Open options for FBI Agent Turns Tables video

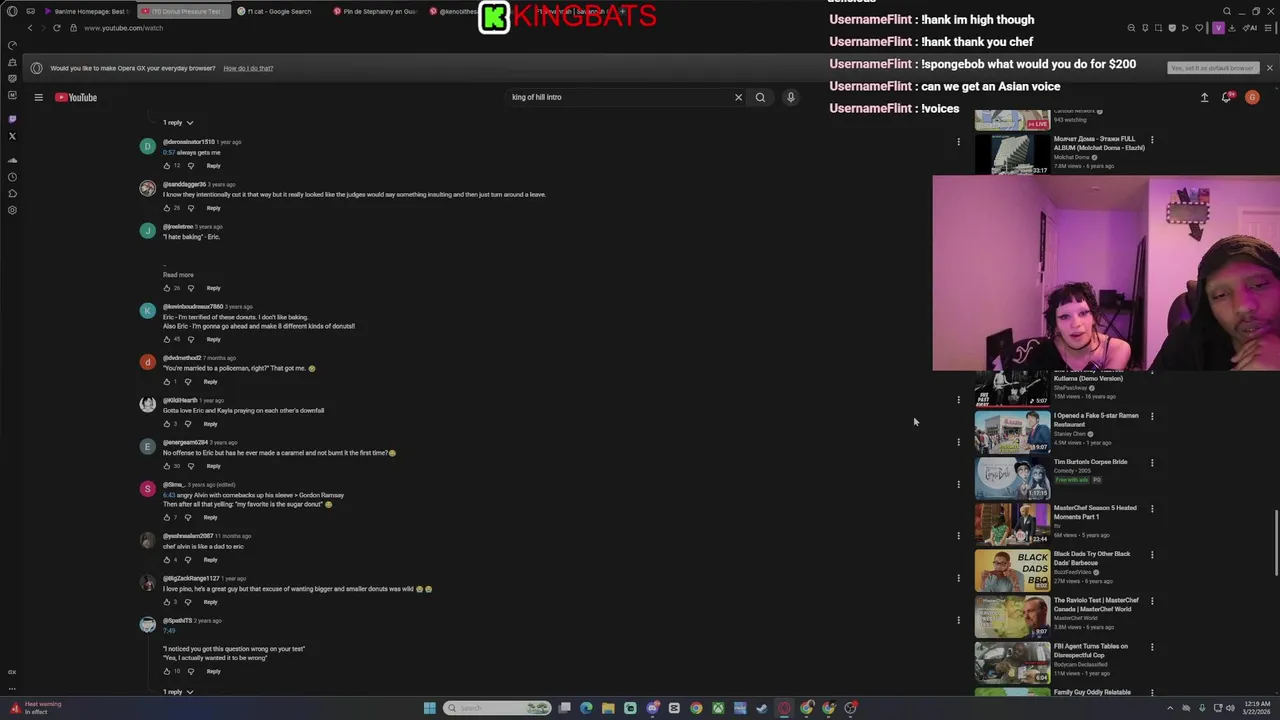tap(1152, 647)
